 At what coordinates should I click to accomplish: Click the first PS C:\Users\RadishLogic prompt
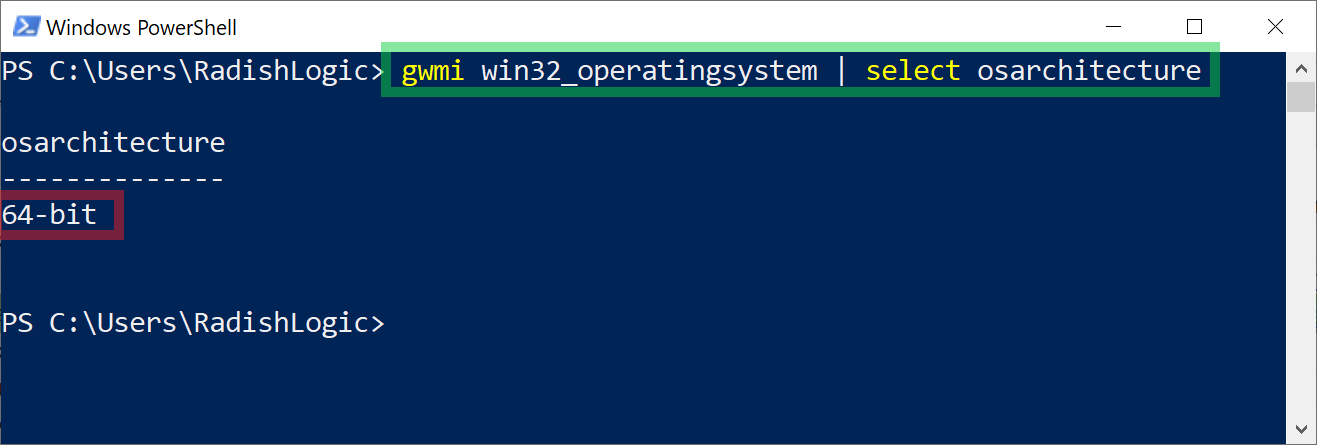pyautogui.click(x=192, y=72)
